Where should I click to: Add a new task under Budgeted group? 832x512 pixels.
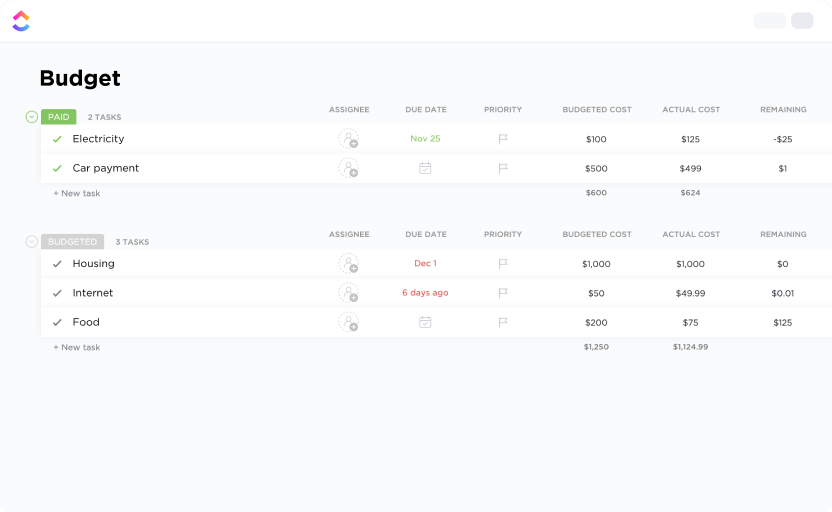77,347
